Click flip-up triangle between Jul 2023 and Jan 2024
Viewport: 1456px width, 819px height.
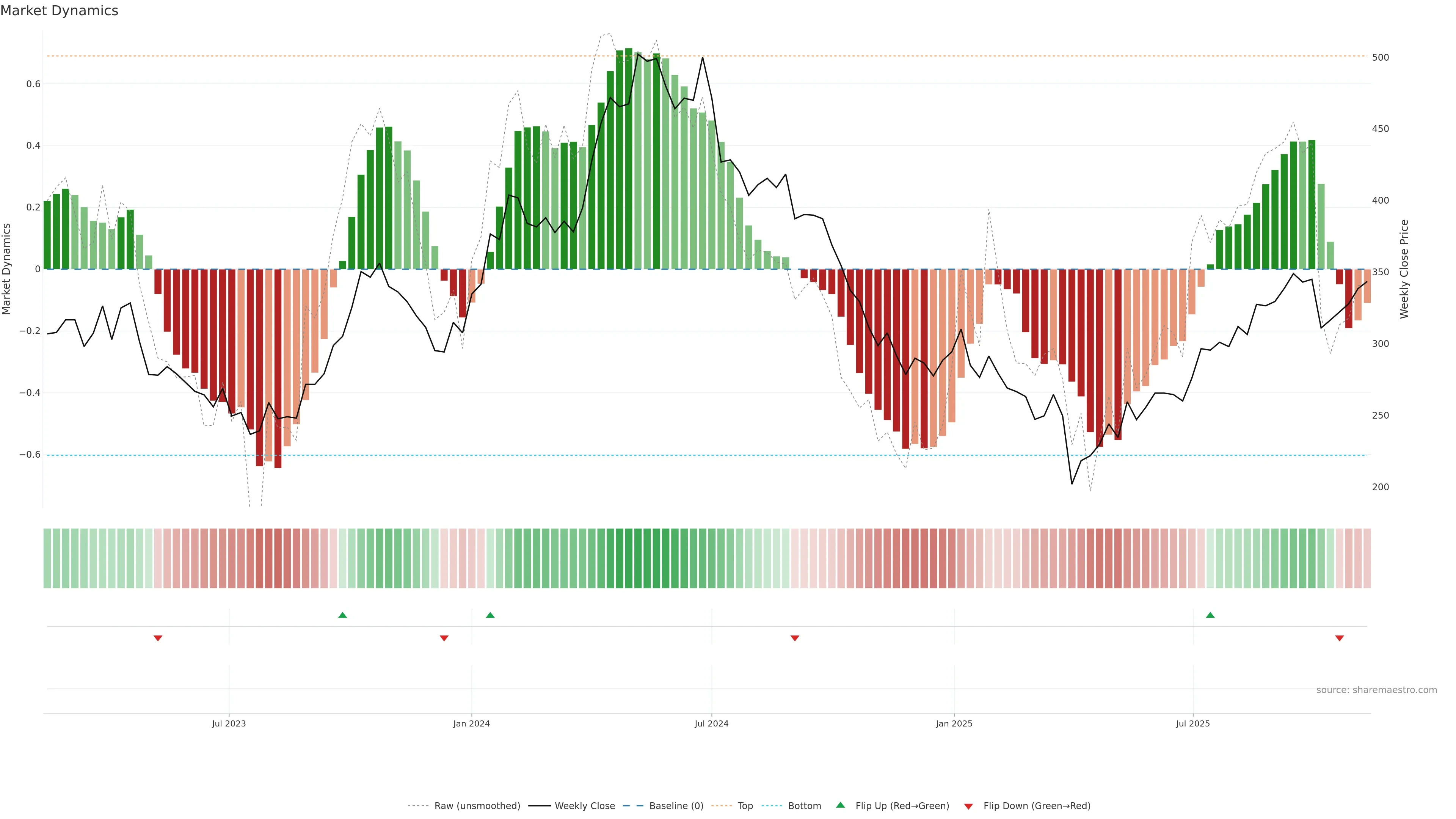[x=342, y=615]
